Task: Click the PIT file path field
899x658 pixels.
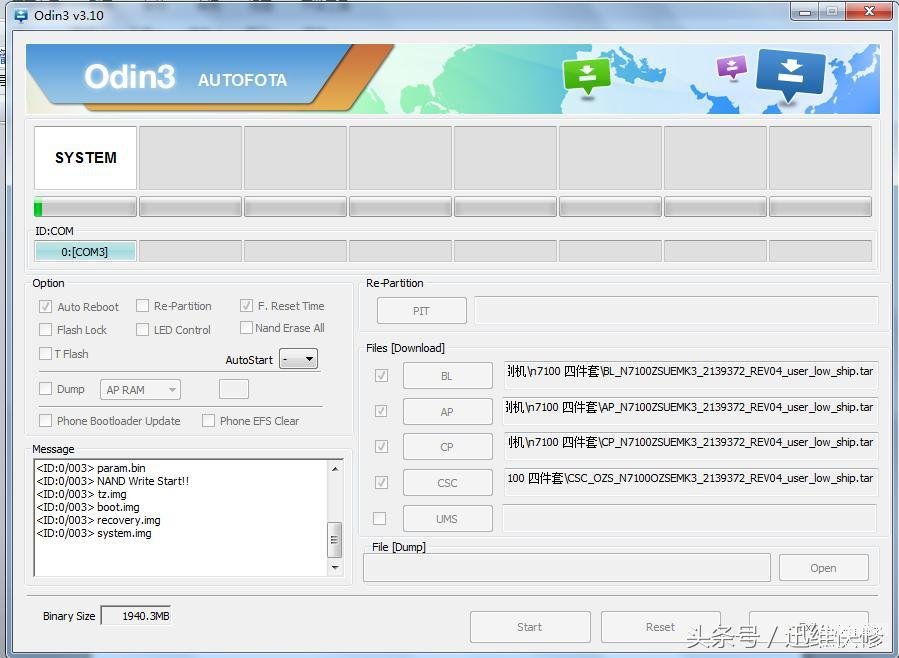Action: [677, 310]
